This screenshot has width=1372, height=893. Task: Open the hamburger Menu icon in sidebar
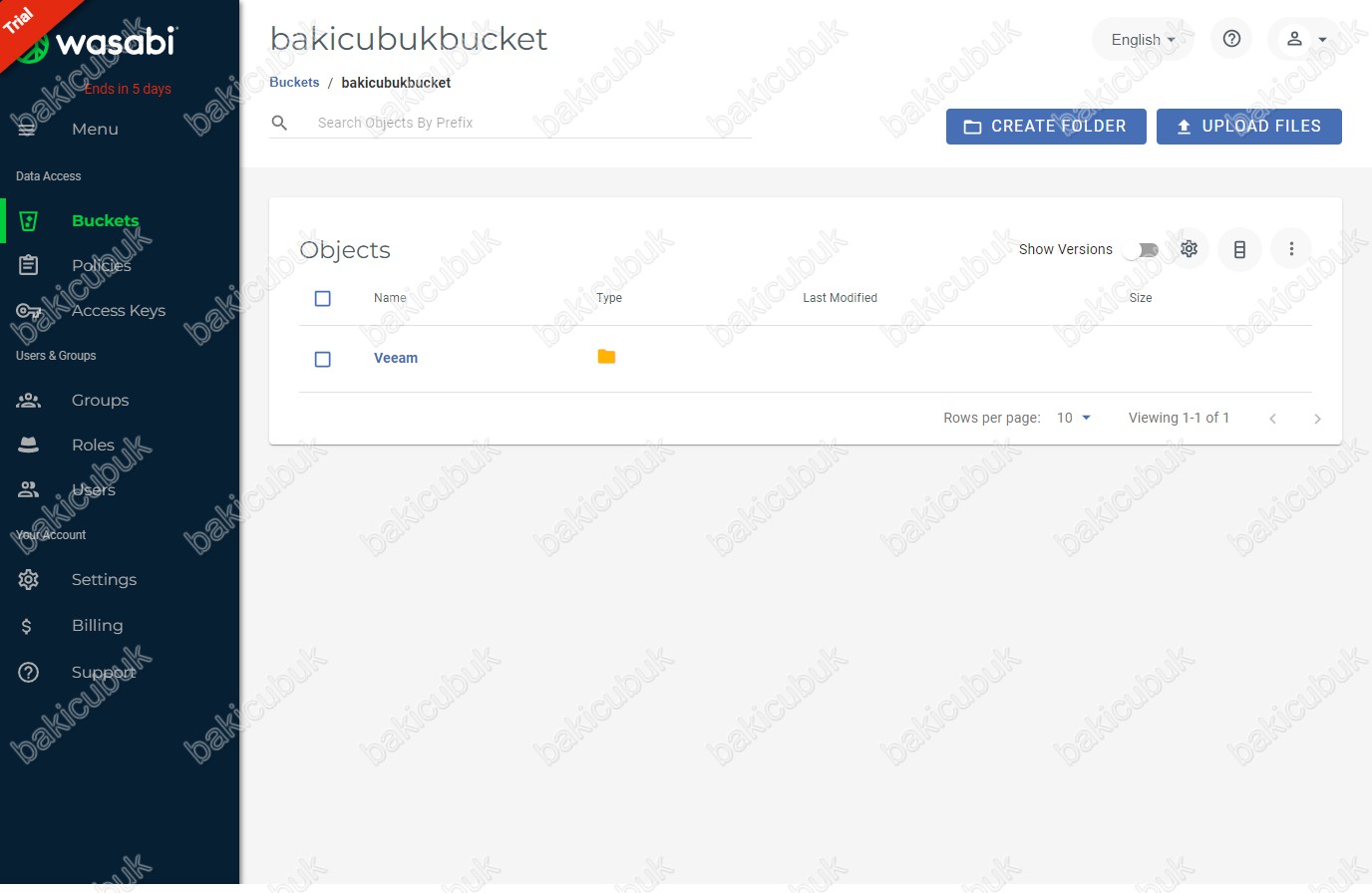27,129
